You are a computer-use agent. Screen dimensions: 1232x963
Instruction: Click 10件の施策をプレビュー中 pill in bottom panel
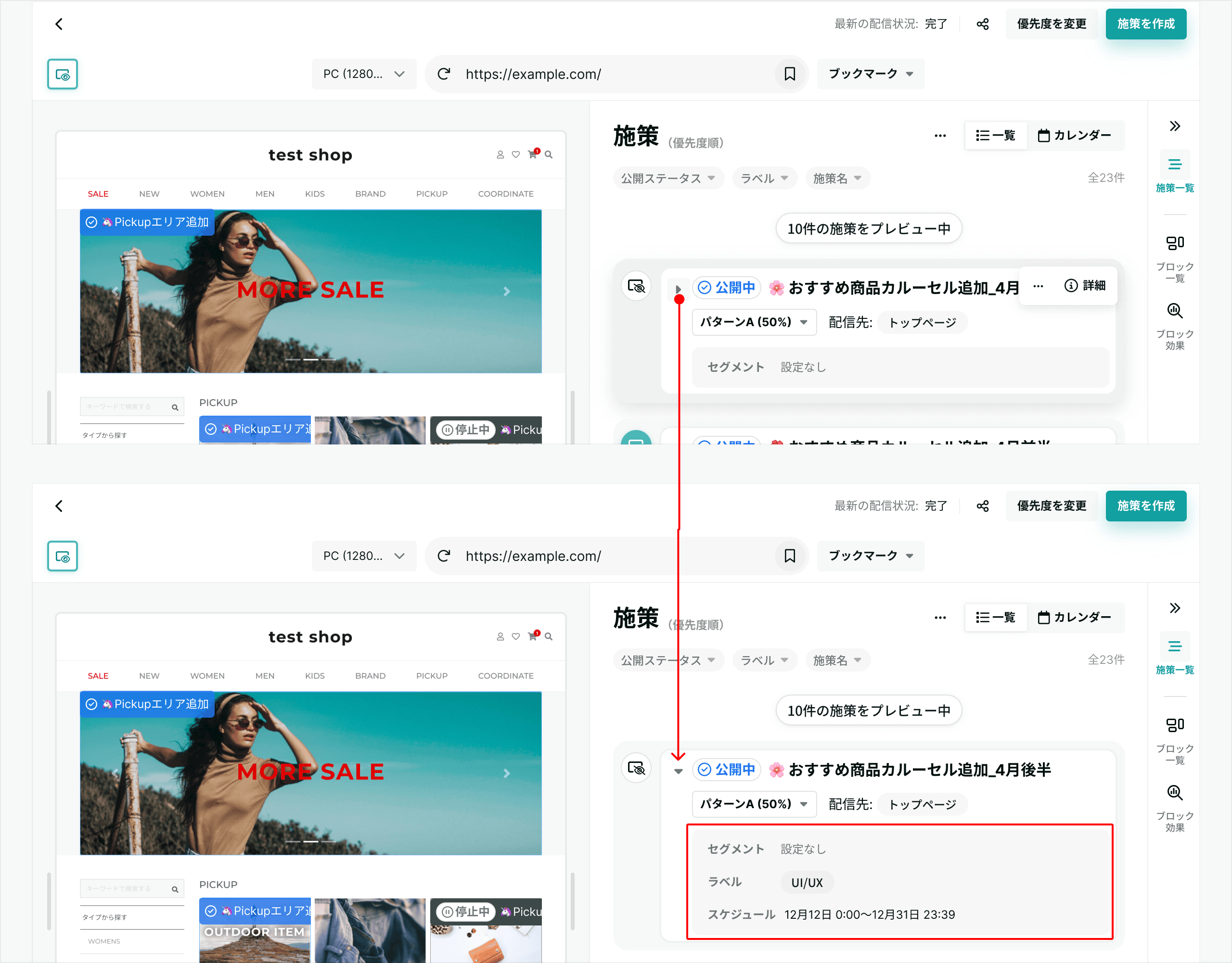click(x=869, y=710)
